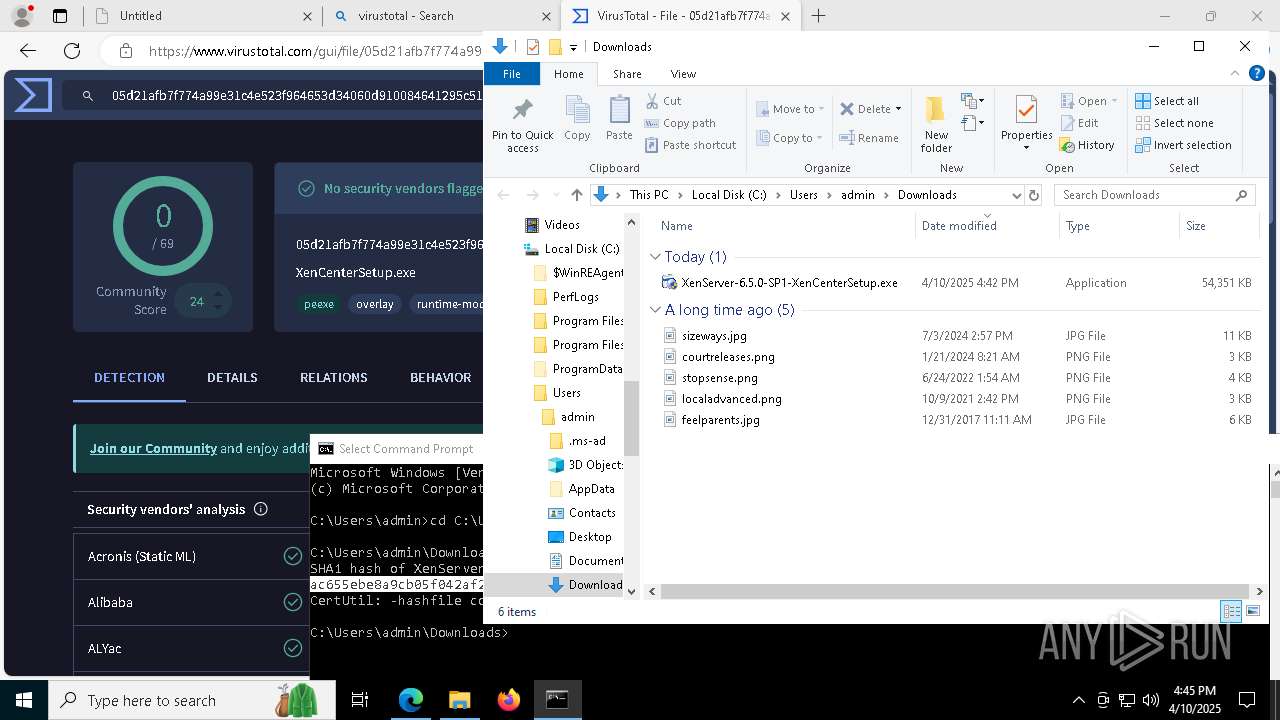Collapse the Explorer ribbon with chevron

1237,74
